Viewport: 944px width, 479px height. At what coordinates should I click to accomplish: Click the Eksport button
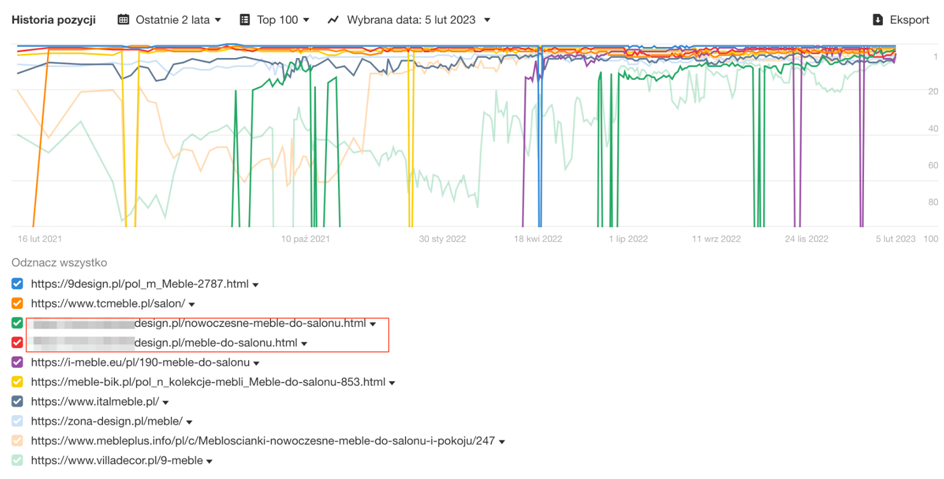tap(900, 19)
